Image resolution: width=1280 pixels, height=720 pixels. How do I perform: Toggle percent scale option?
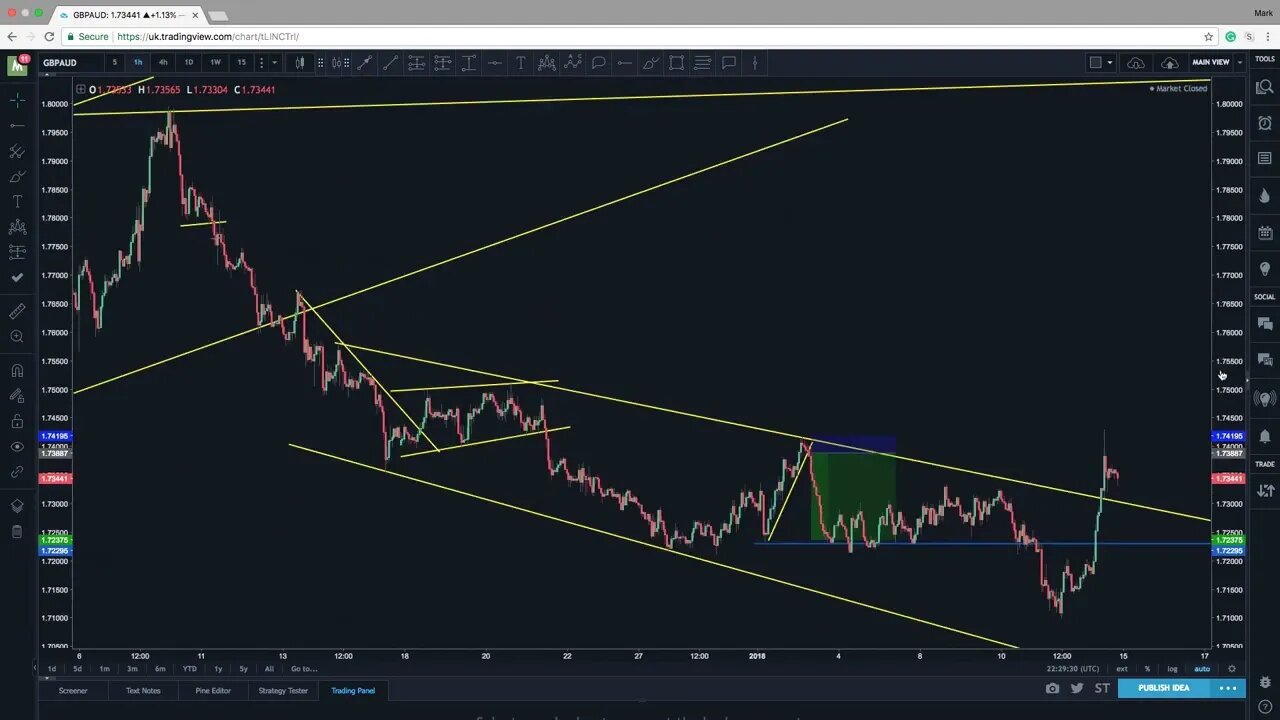[1147, 669]
